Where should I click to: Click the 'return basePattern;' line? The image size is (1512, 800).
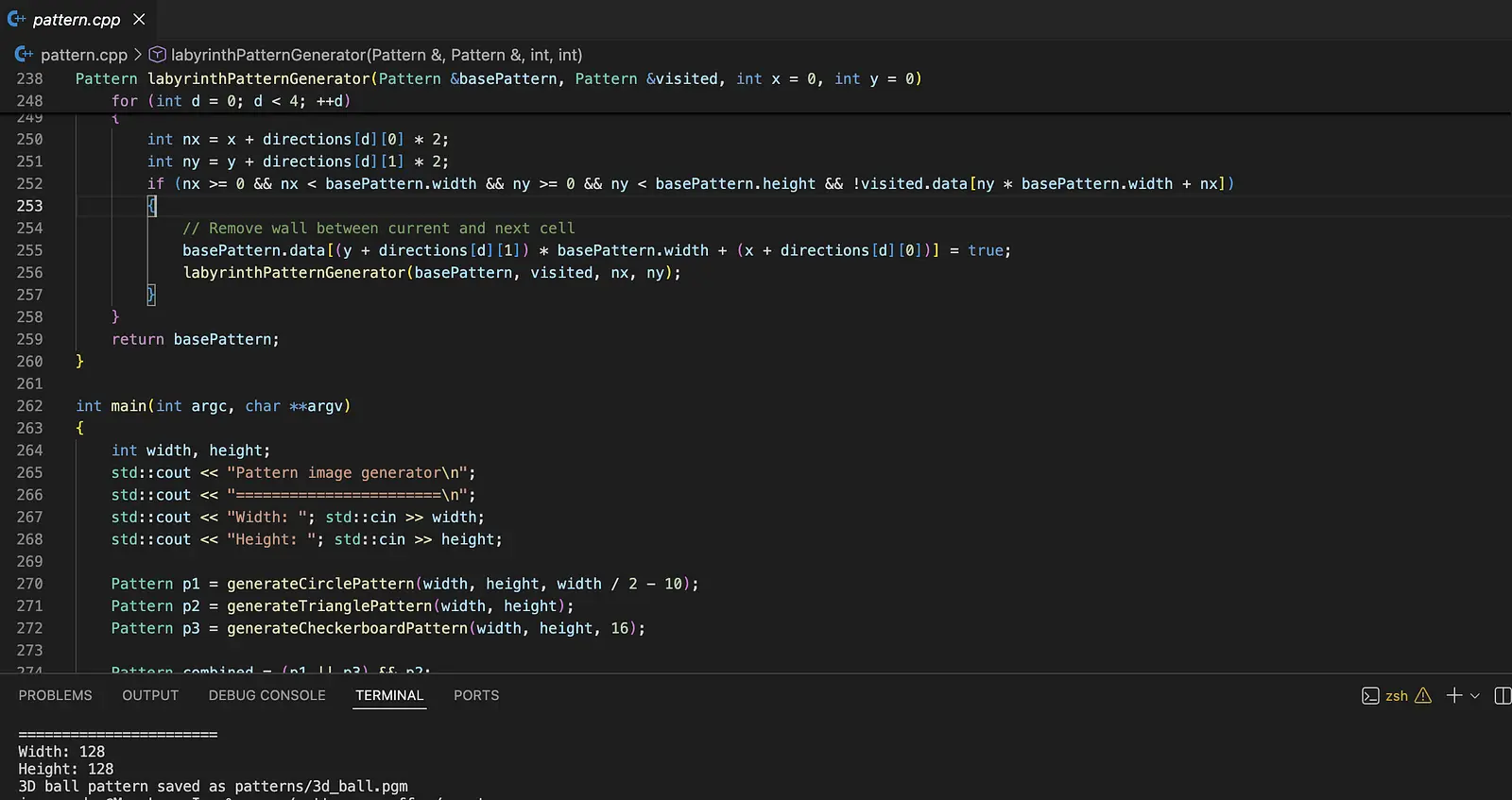click(196, 339)
